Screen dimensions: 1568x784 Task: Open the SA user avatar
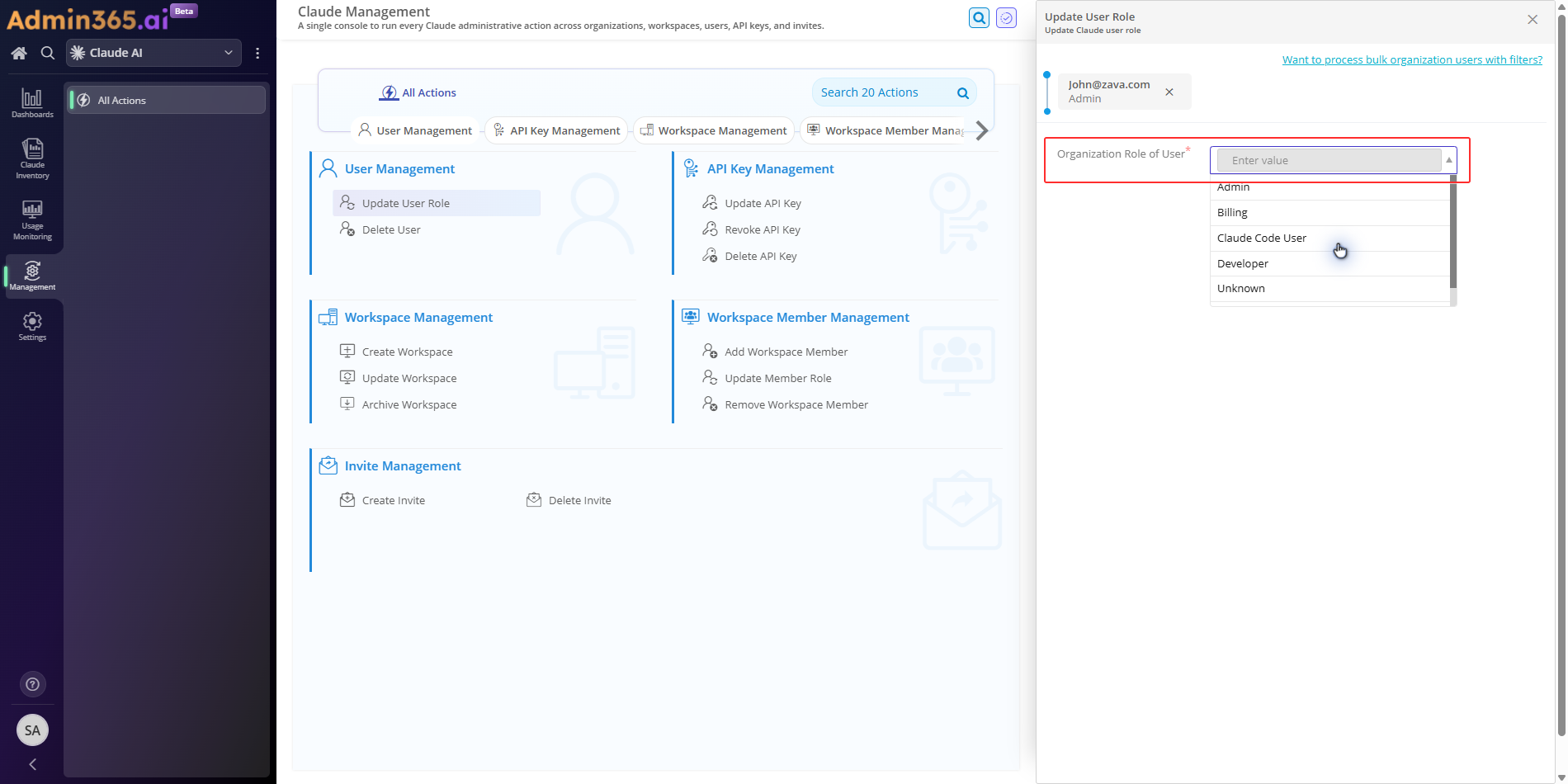(x=32, y=730)
